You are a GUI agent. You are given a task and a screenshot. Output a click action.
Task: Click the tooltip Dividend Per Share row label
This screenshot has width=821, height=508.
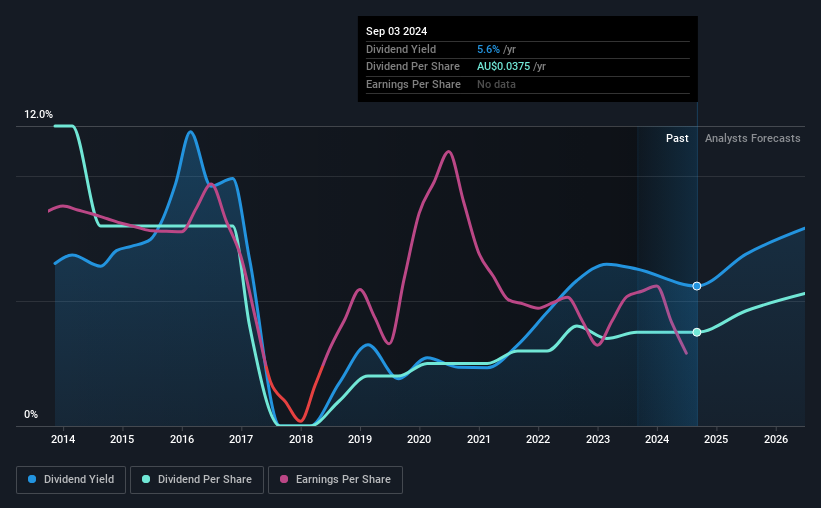click(413, 67)
